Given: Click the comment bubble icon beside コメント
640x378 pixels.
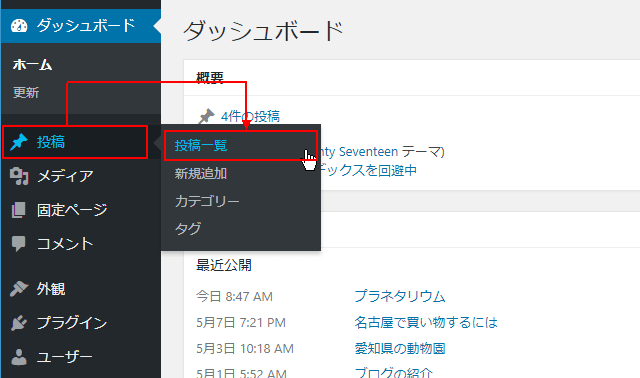Looking at the screenshot, I should coord(18,244).
